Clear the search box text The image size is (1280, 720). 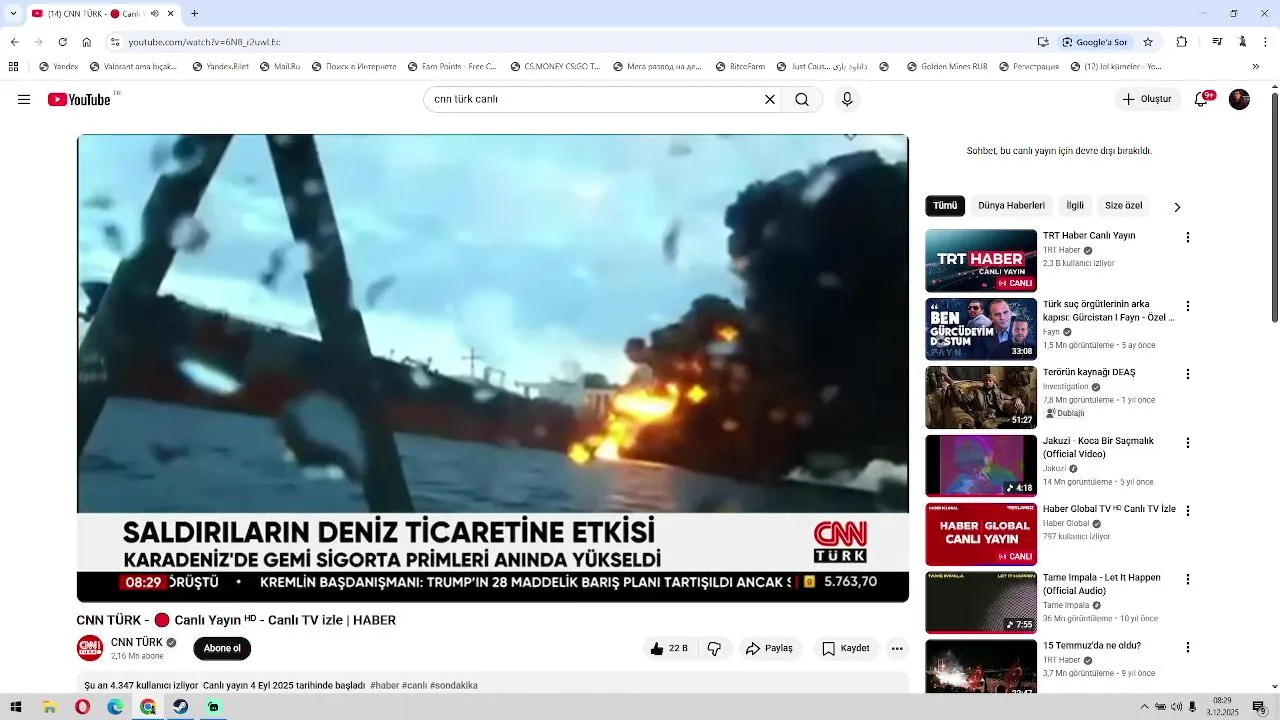coord(770,99)
